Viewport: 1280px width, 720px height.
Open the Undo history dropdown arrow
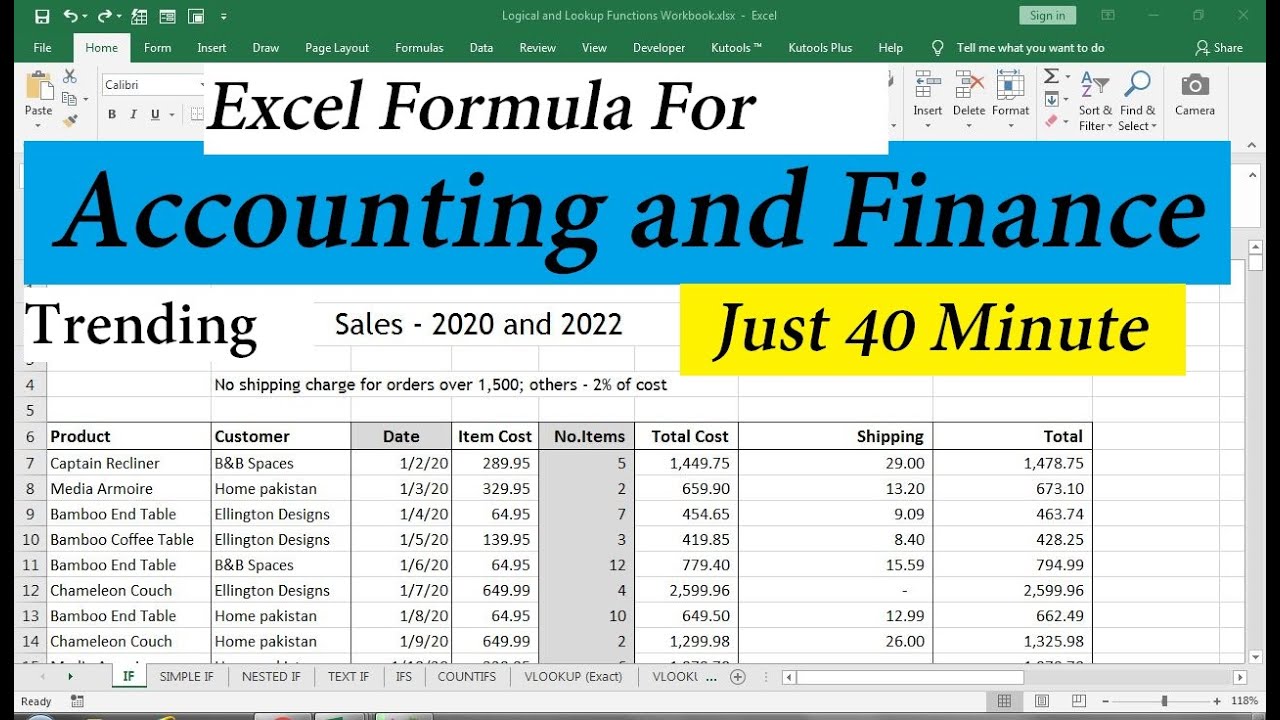(x=86, y=17)
